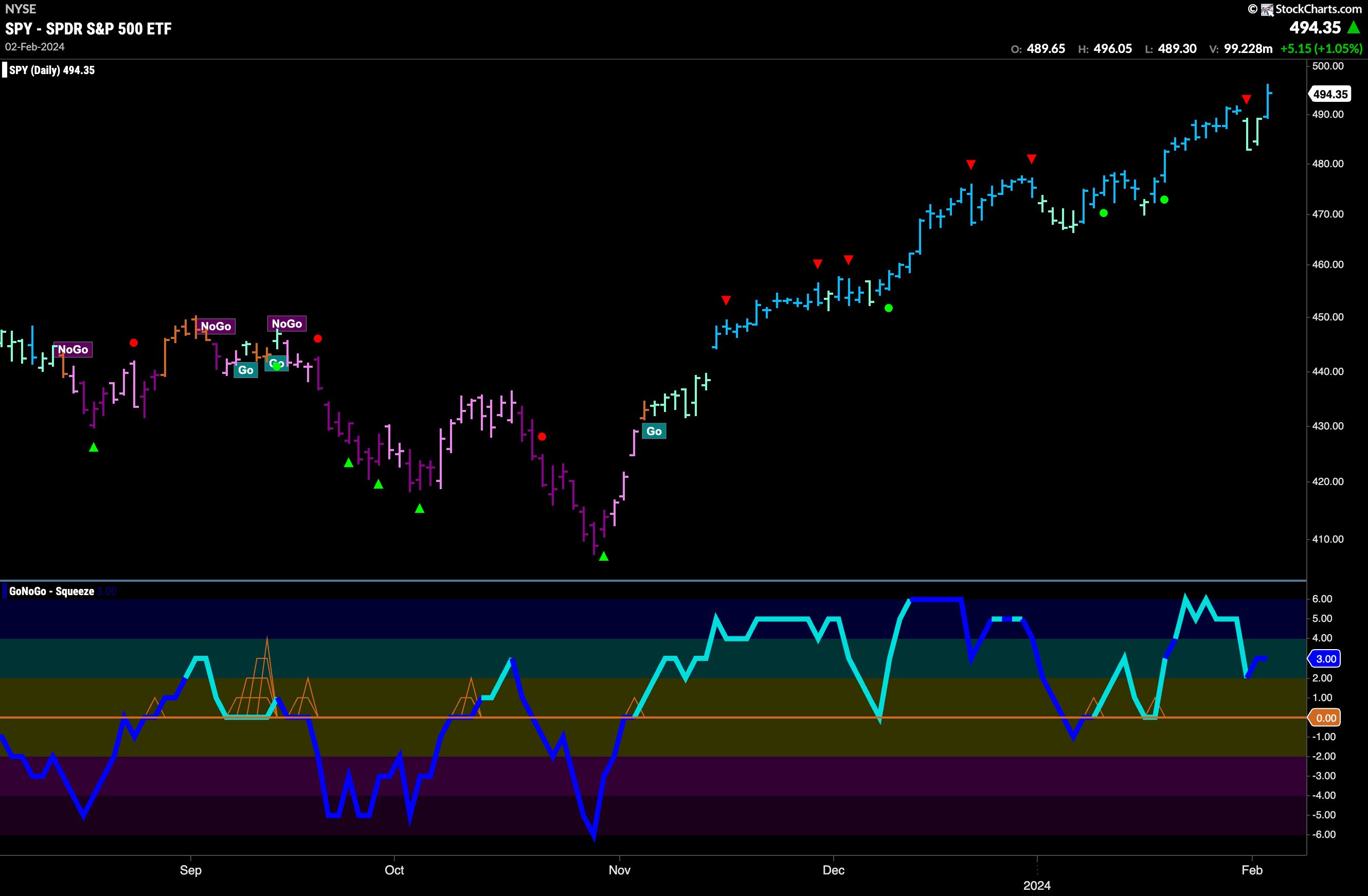Screen dimensions: 1368x896
Task: Click the 450.00 price axis label
Action: coord(1328,317)
